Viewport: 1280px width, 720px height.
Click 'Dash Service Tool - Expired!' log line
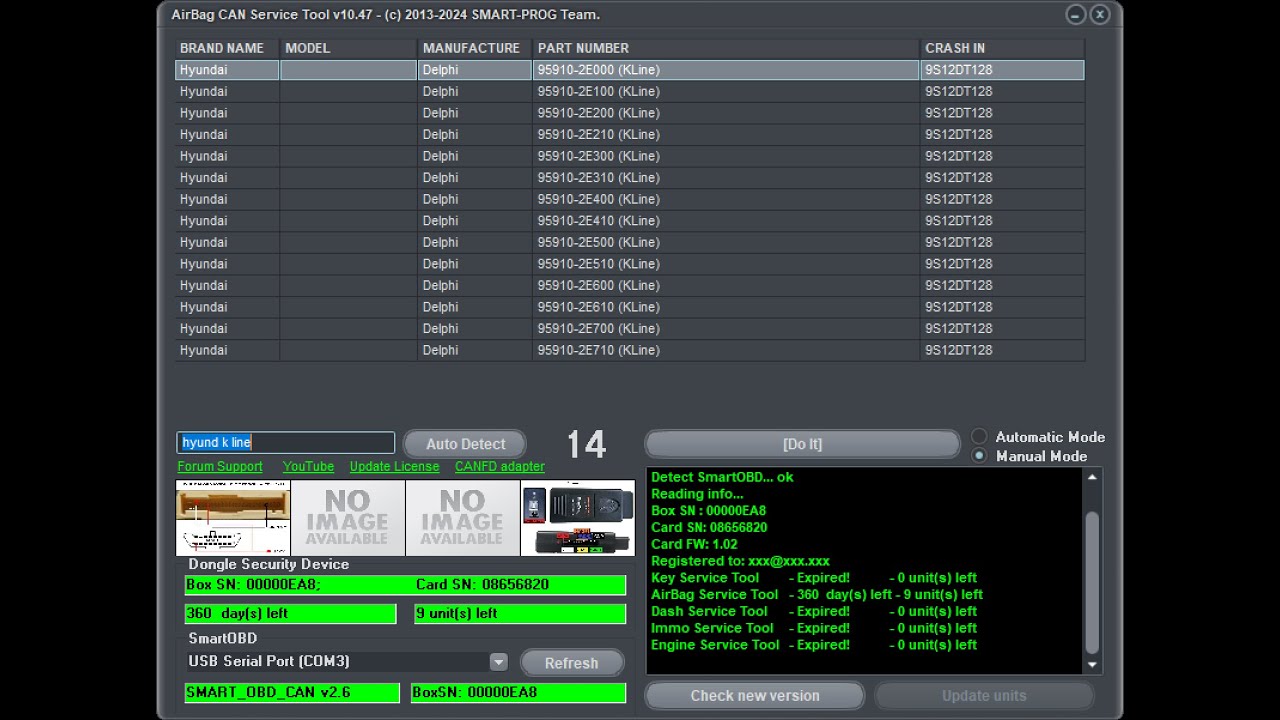click(x=814, y=612)
